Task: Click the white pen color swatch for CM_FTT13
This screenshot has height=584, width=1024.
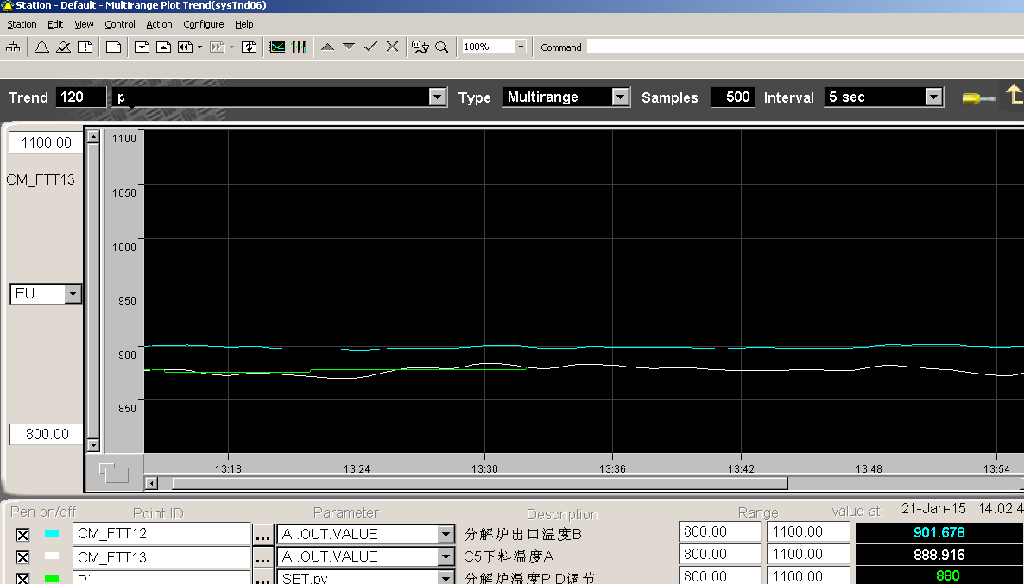Action: 52,556
